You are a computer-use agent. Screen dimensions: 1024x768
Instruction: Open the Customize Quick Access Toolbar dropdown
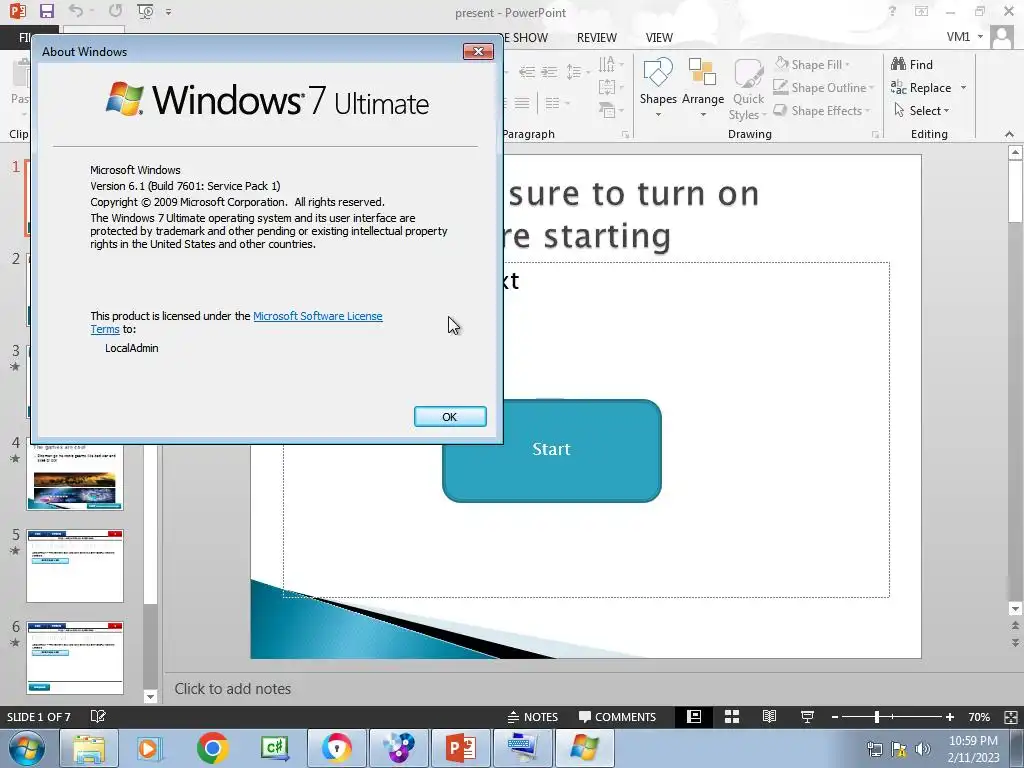(168, 12)
